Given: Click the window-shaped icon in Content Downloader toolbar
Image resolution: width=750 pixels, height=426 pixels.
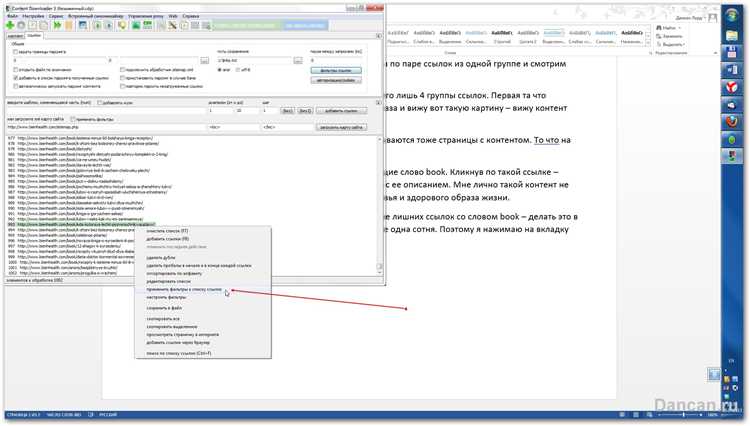Looking at the screenshot, I should (83, 25).
